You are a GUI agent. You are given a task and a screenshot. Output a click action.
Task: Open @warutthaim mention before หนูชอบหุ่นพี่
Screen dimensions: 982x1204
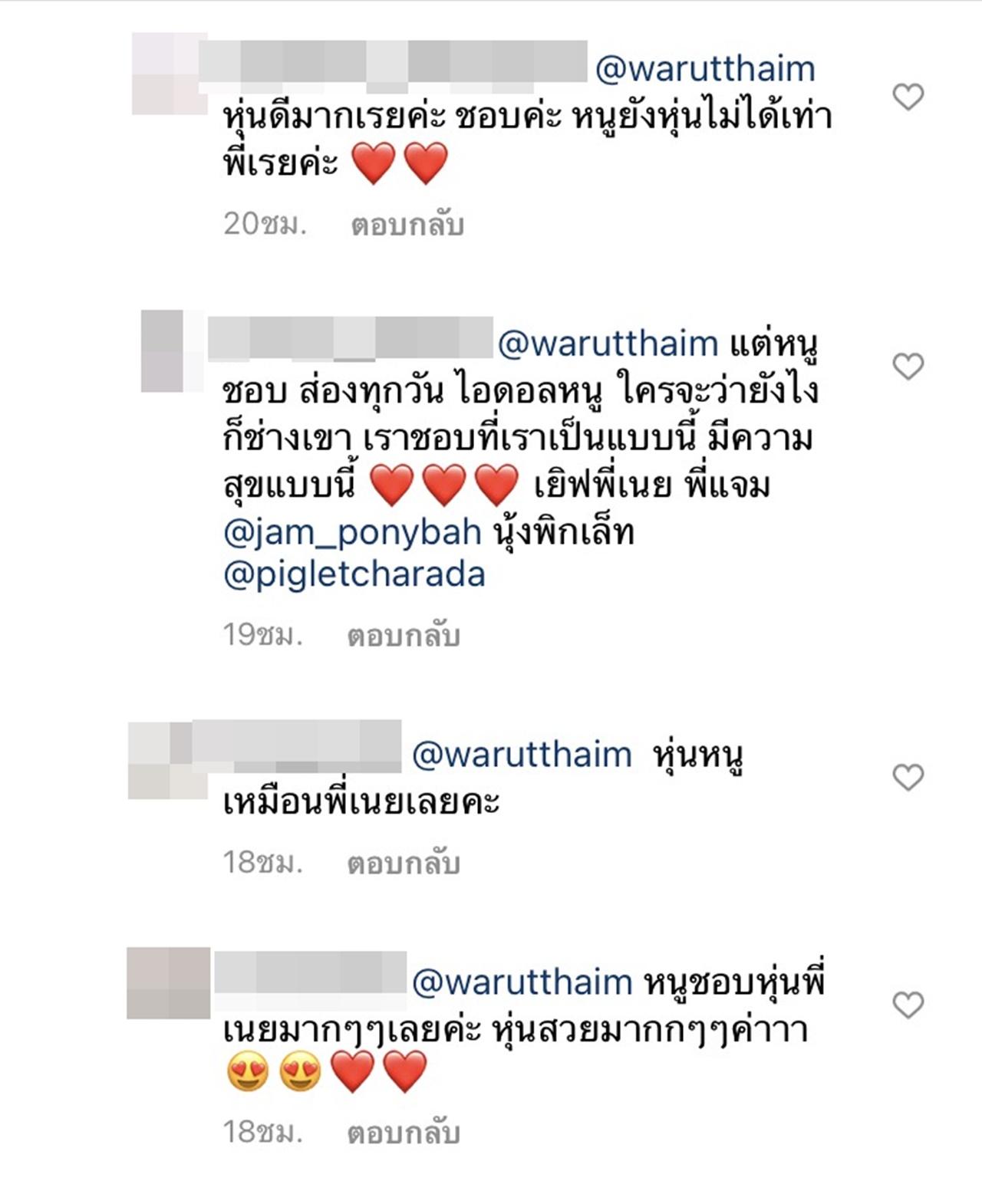click(x=522, y=982)
